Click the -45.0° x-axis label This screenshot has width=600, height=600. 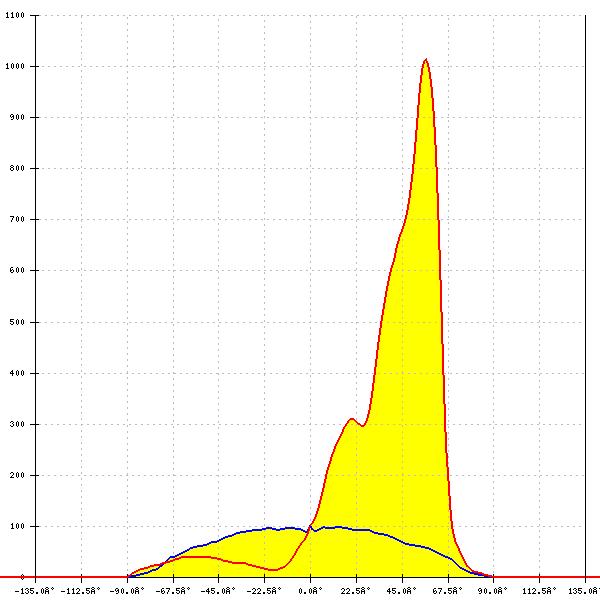click(x=219, y=591)
